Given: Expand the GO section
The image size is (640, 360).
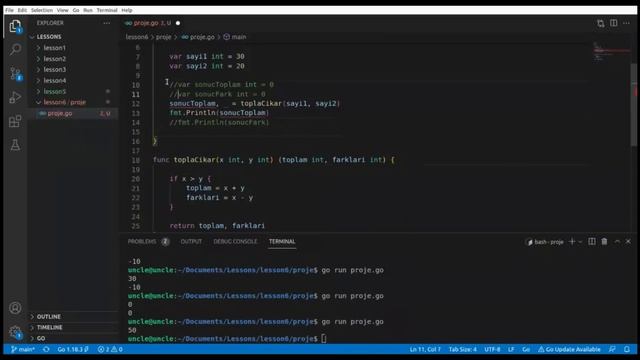Looking at the screenshot, I should [x=41, y=338].
